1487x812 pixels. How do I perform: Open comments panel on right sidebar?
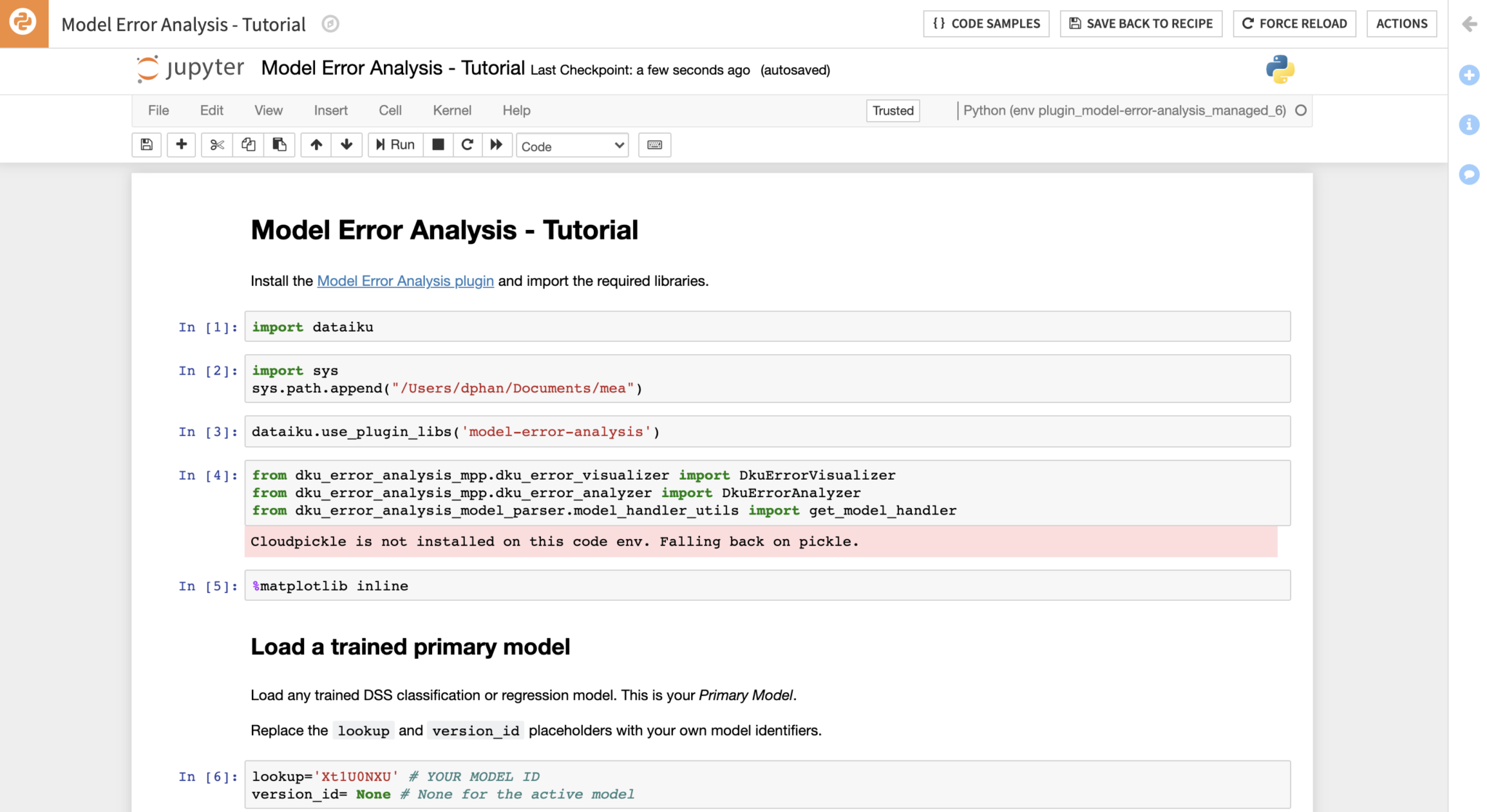(x=1470, y=174)
